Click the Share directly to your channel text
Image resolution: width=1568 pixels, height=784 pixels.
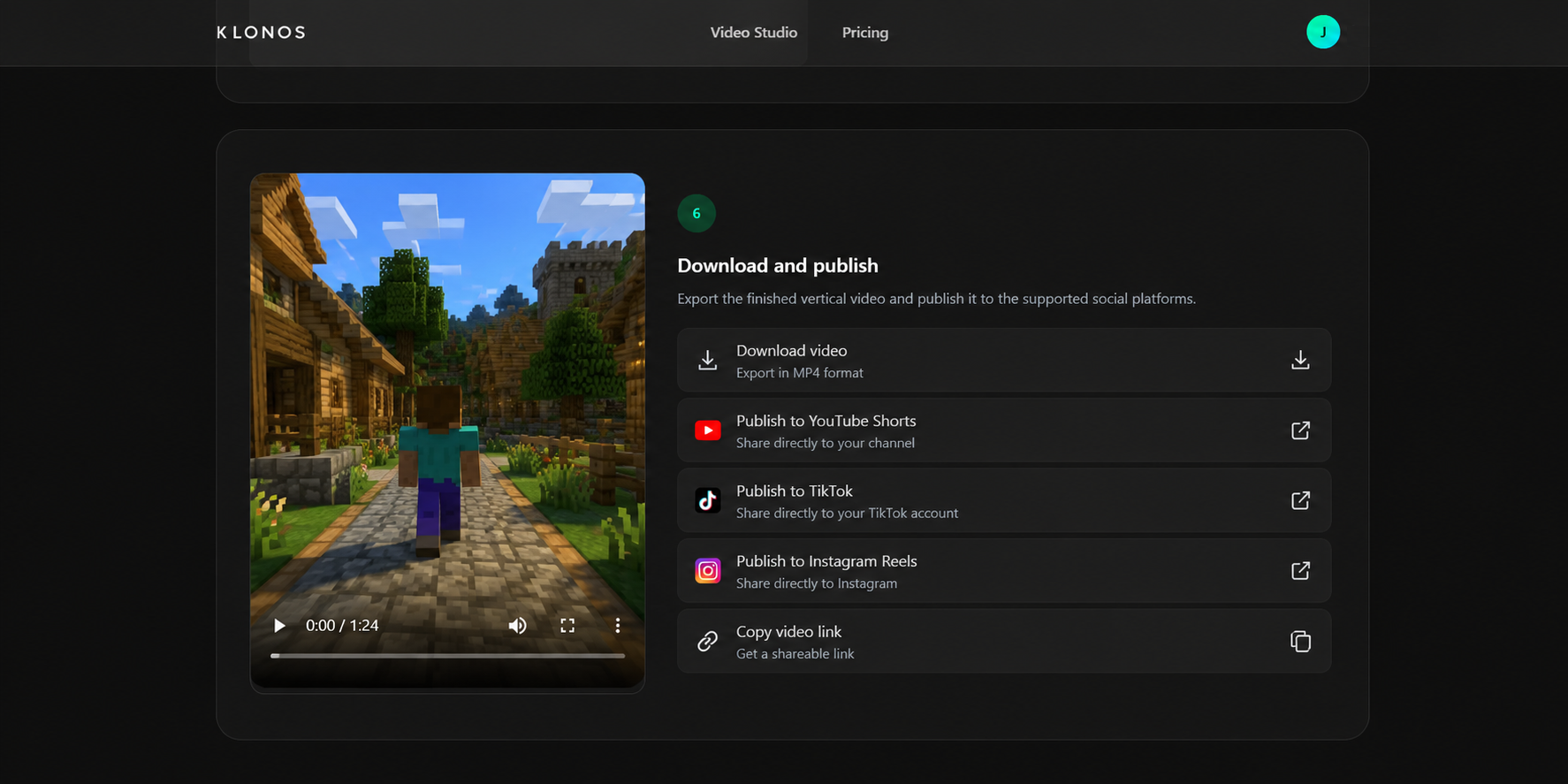click(x=825, y=443)
